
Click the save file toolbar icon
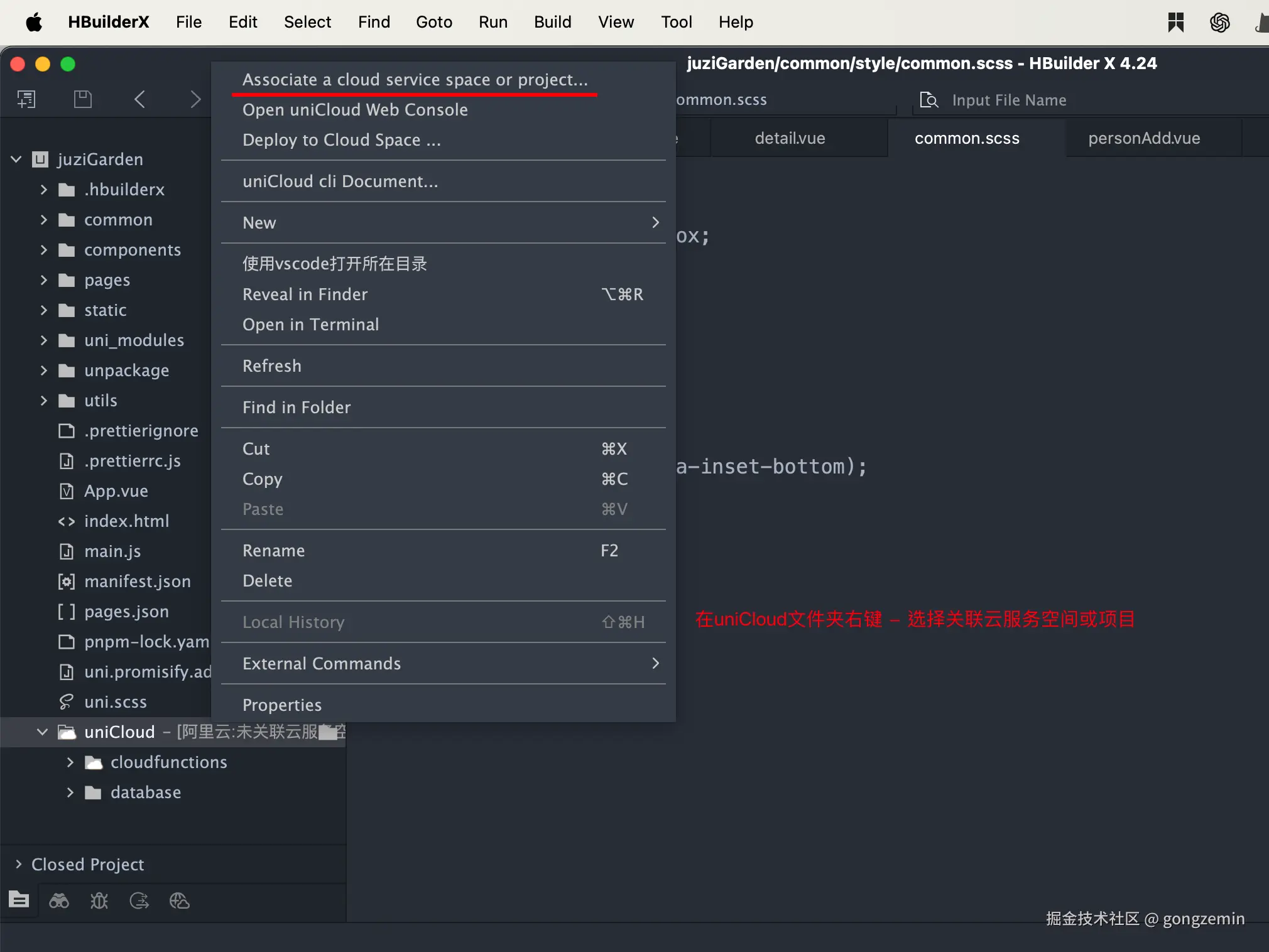pyautogui.click(x=83, y=99)
